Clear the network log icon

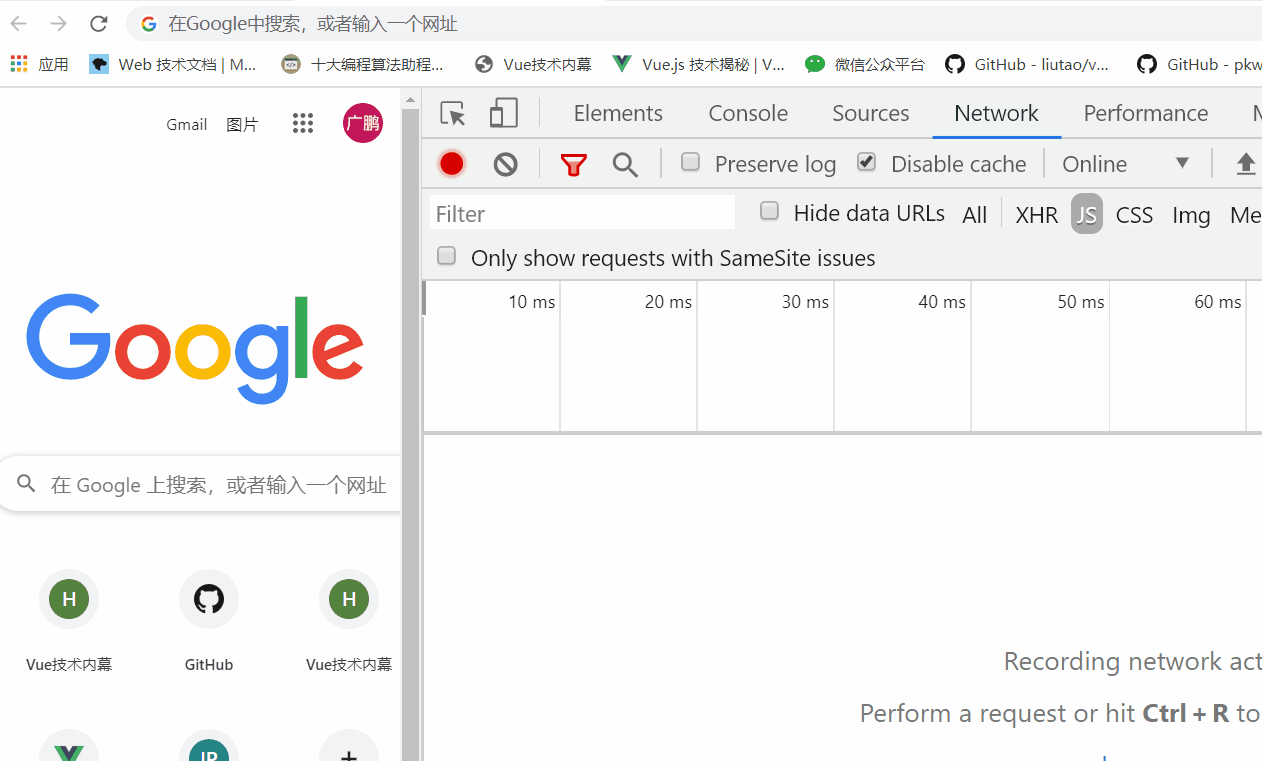(505, 164)
